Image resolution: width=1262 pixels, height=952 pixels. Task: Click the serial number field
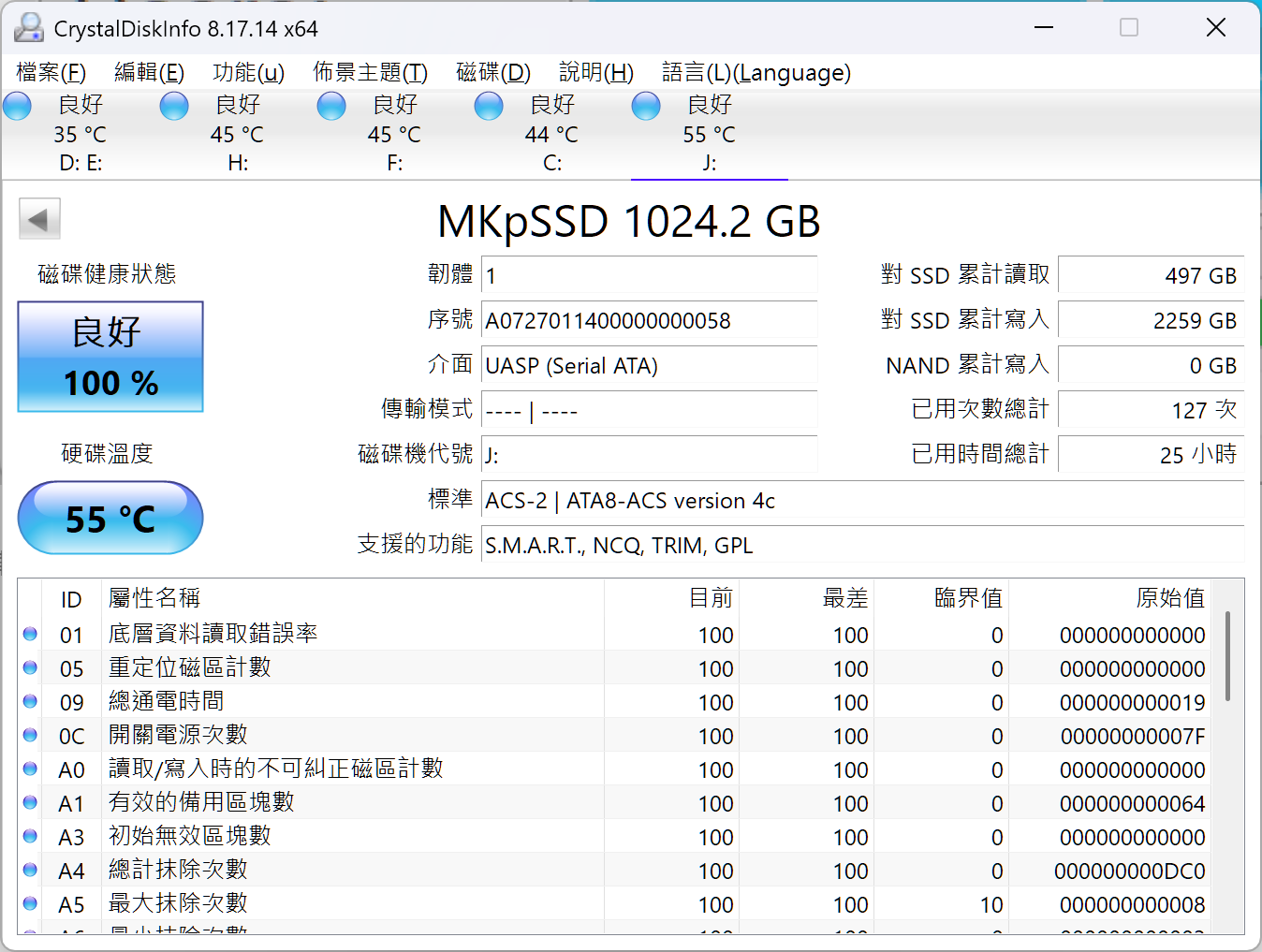649,320
